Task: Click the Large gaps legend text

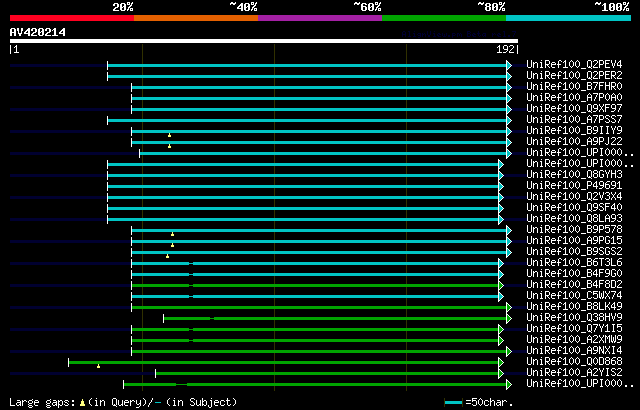Action: point(123,403)
